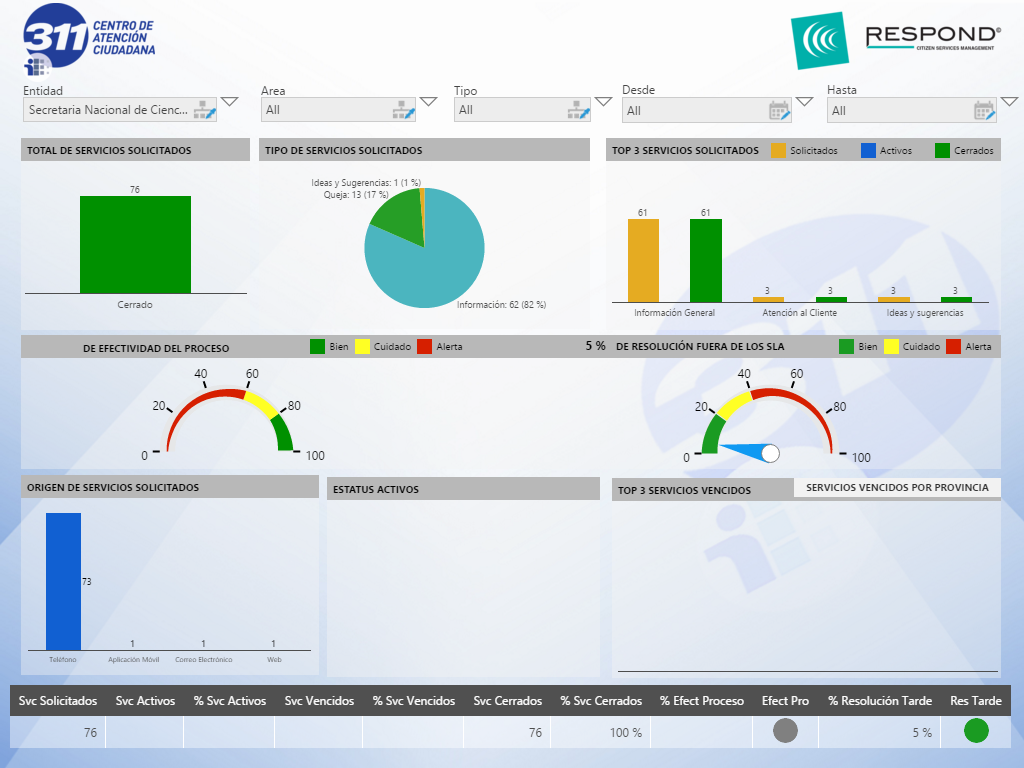Click the 311 Centro de Atención Ciudadana logo

pyautogui.click(x=89, y=39)
